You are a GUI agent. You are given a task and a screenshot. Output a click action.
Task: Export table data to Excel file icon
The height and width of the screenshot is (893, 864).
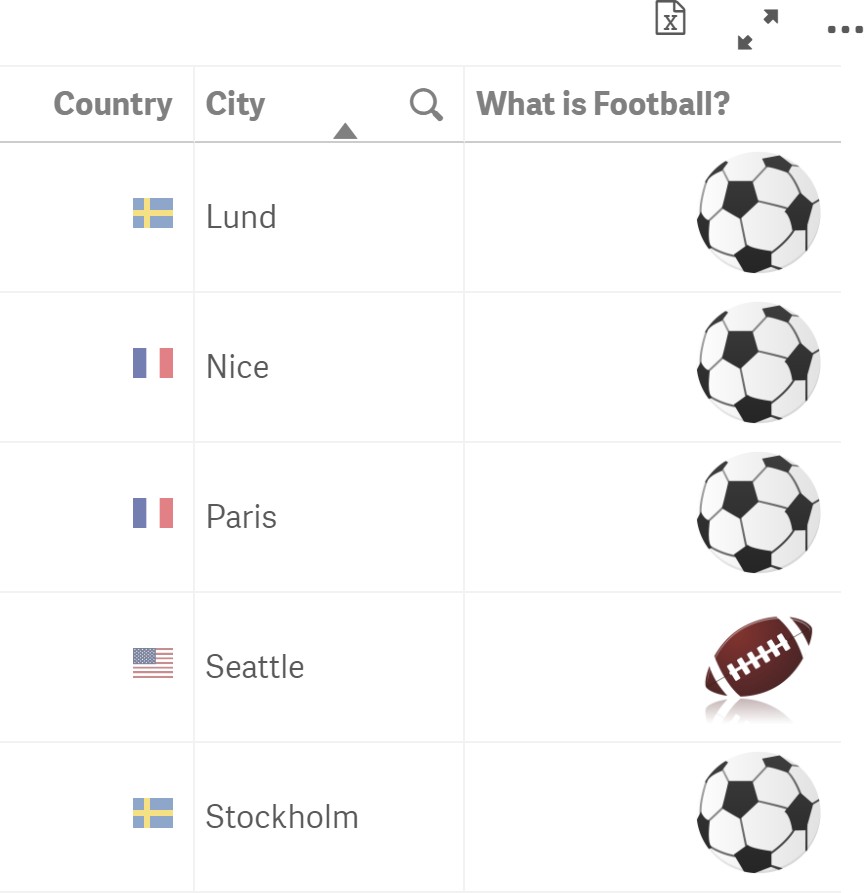670,18
